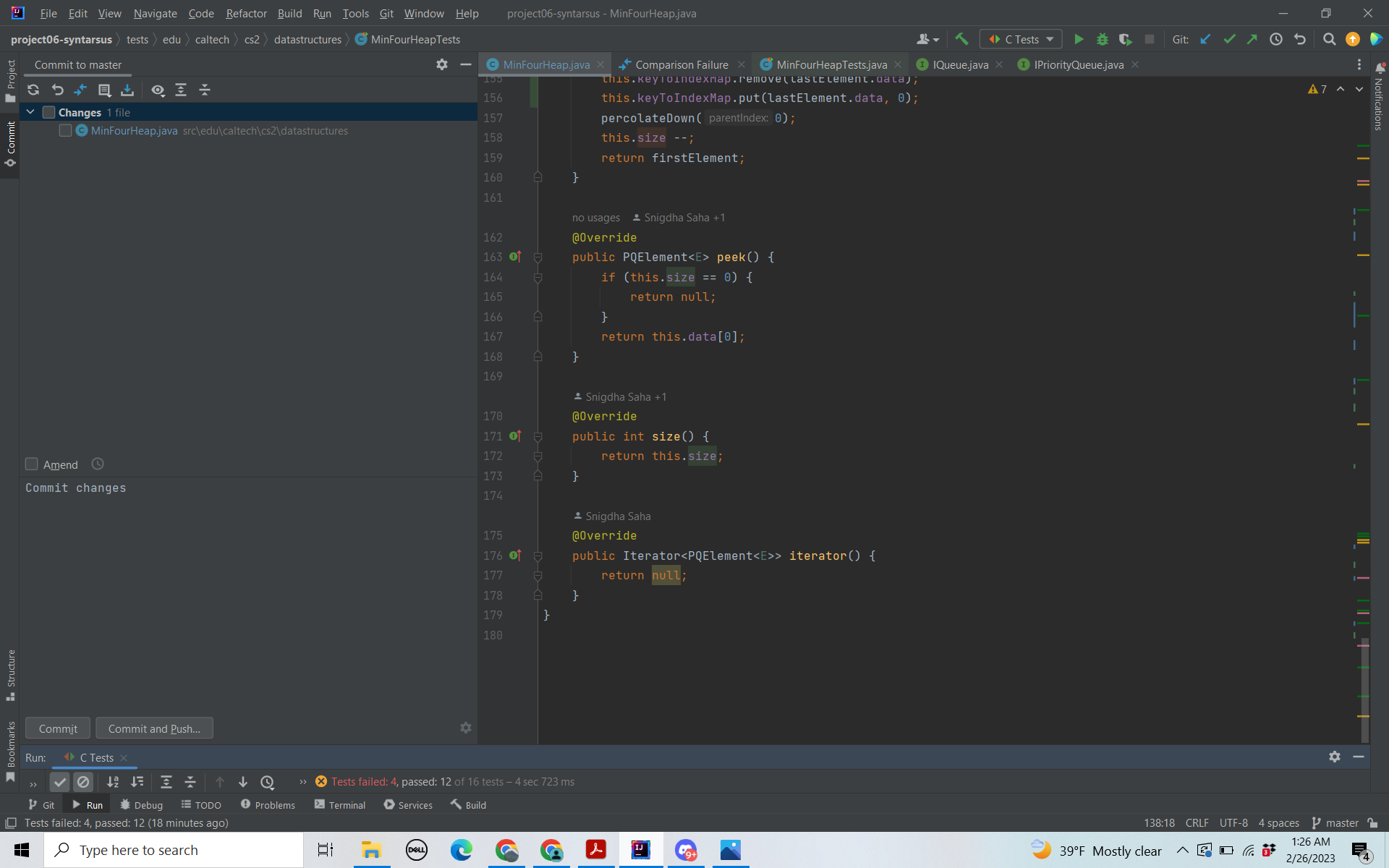Click the Commit button
The height and width of the screenshot is (868, 1389).
point(58,728)
